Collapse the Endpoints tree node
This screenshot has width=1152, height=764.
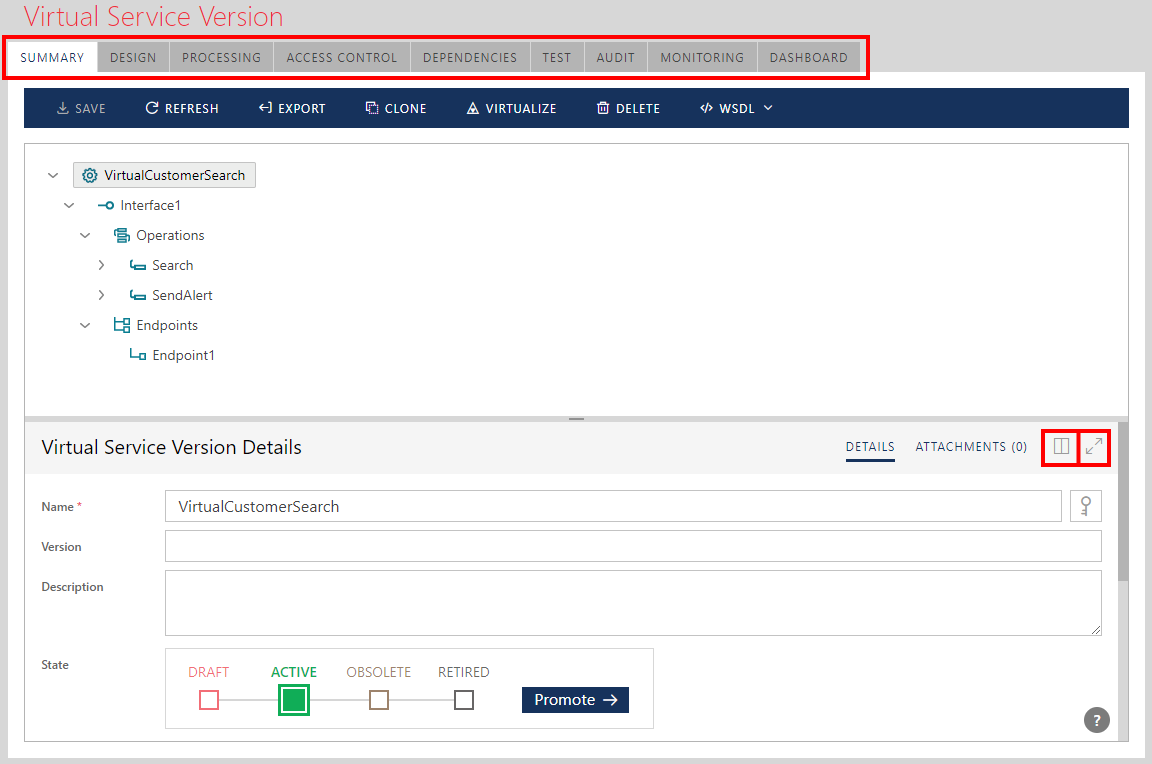[x=85, y=325]
